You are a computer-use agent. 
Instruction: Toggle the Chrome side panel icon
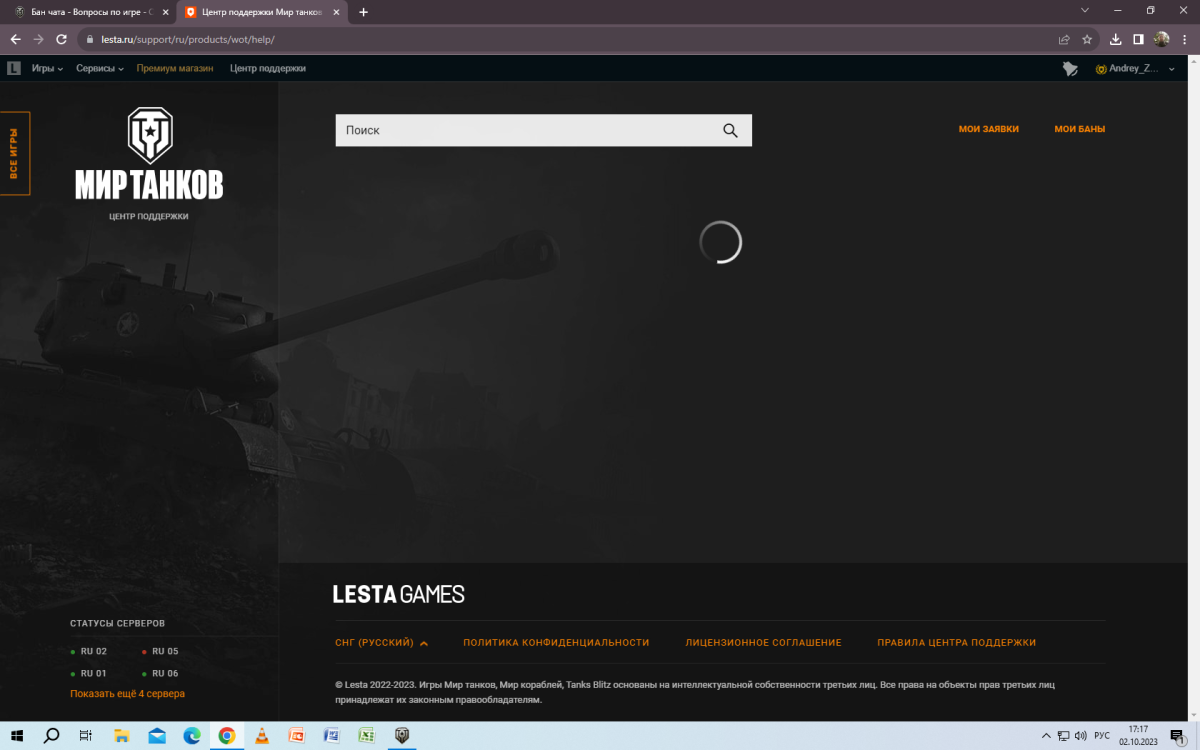pyautogui.click(x=1138, y=40)
